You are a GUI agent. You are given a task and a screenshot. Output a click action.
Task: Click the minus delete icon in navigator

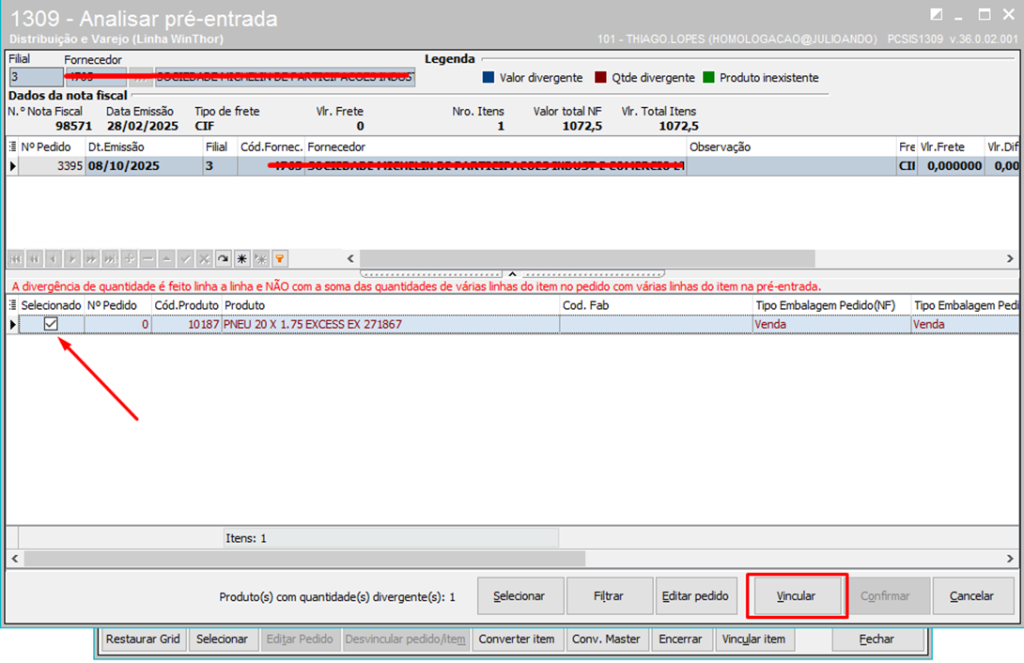[x=147, y=258]
